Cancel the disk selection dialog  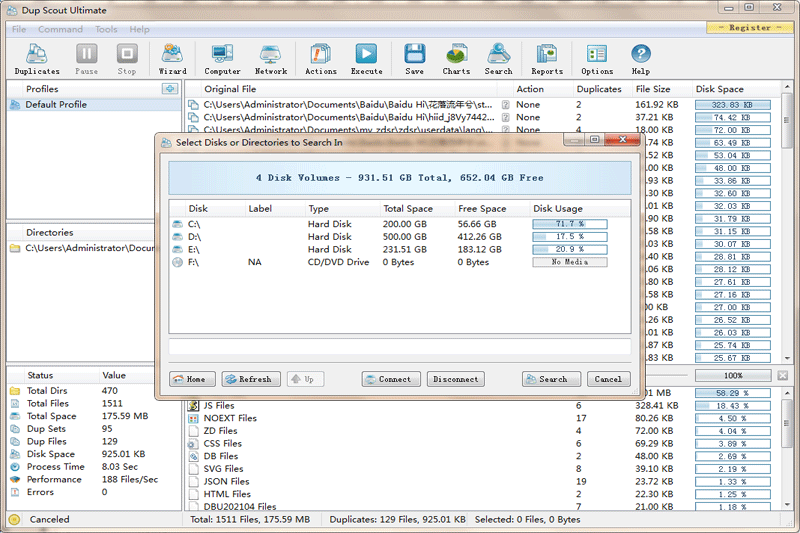[608, 379]
